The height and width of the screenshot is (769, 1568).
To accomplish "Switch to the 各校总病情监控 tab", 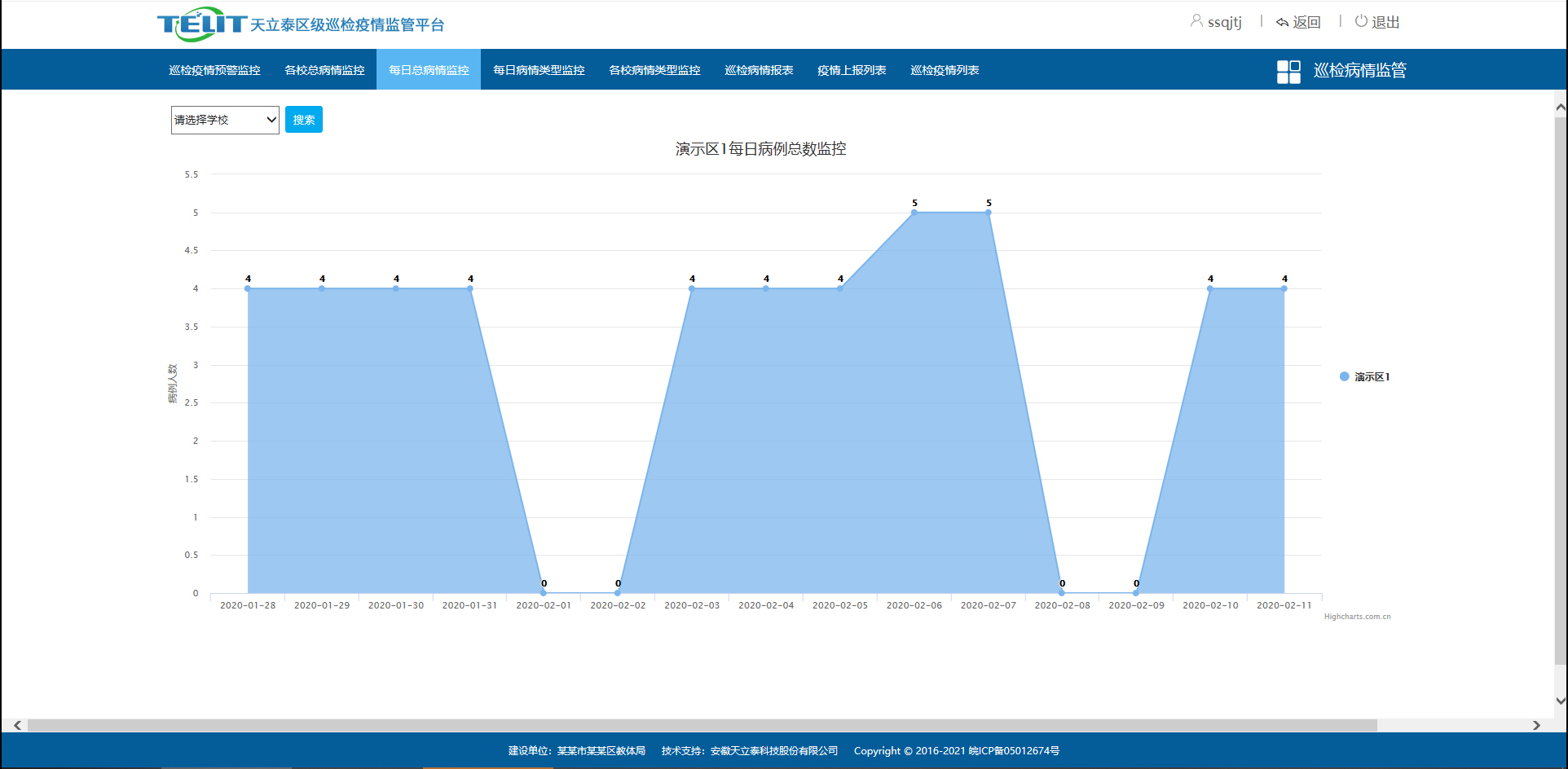I will click(324, 70).
